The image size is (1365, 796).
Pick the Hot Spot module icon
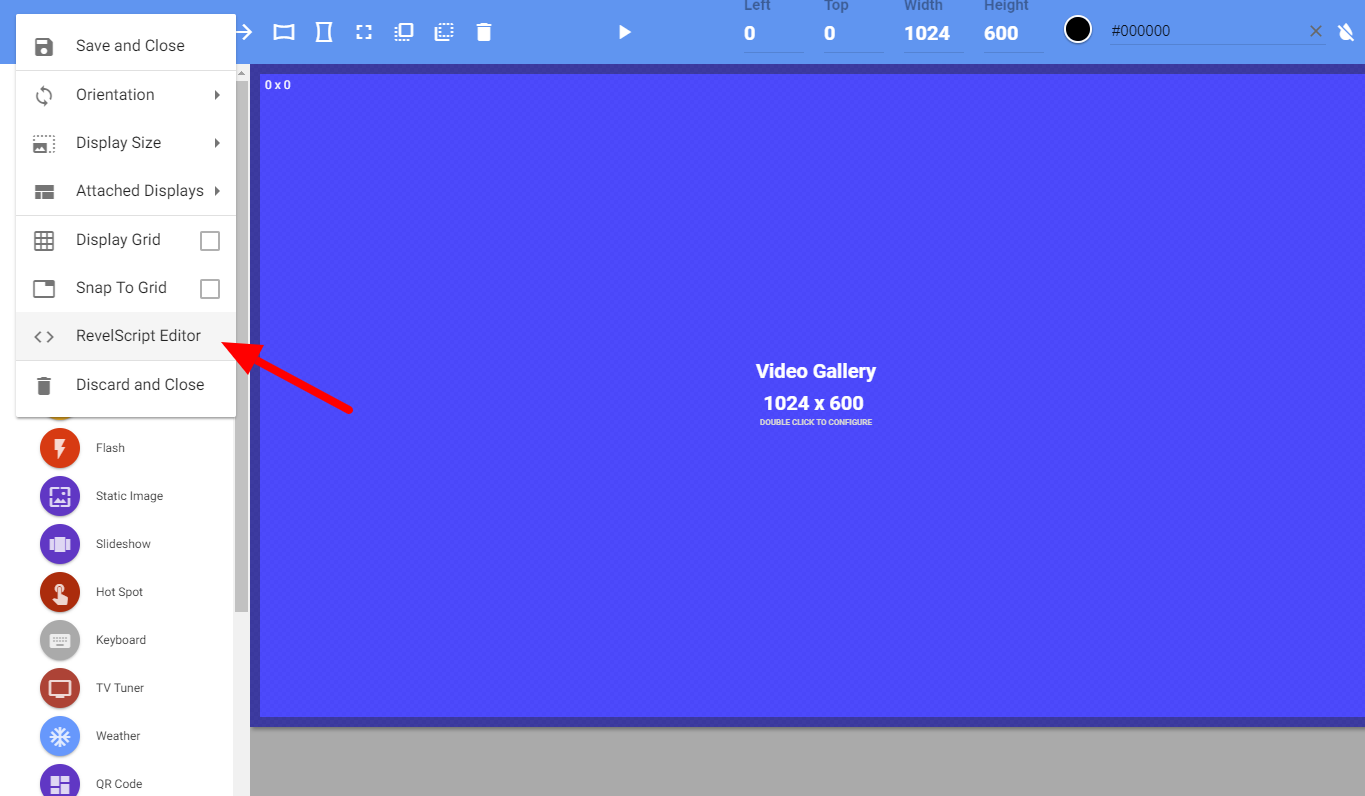[60, 592]
